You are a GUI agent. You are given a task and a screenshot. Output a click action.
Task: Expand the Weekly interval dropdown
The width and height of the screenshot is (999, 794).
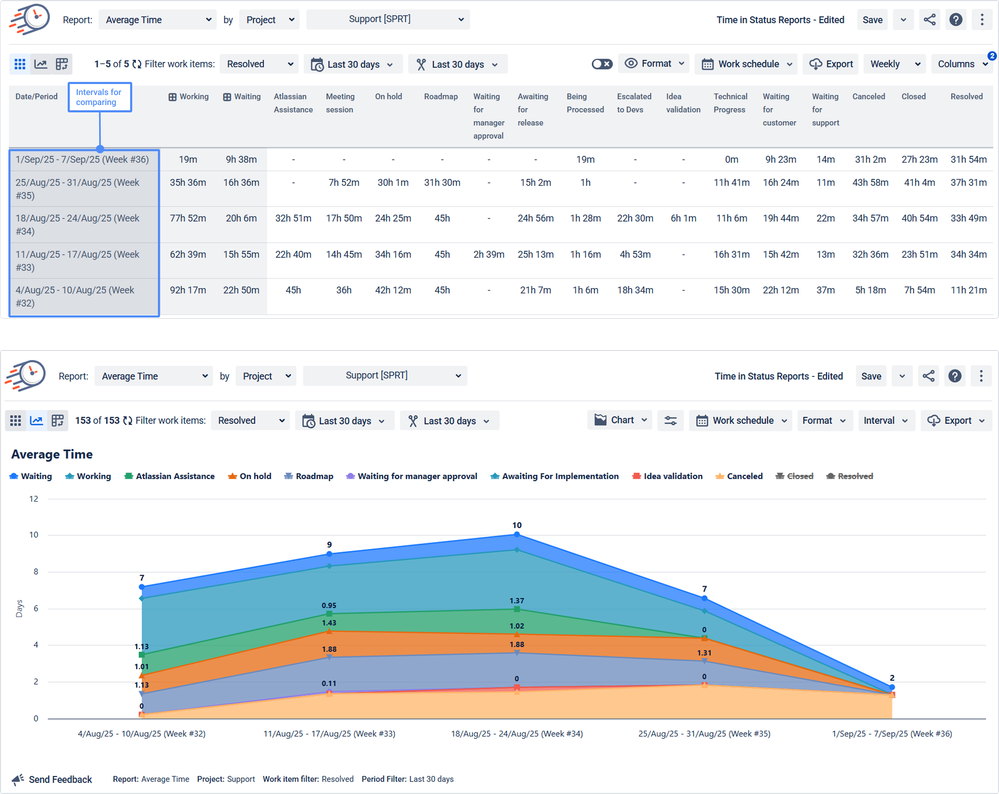click(x=892, y=64)
